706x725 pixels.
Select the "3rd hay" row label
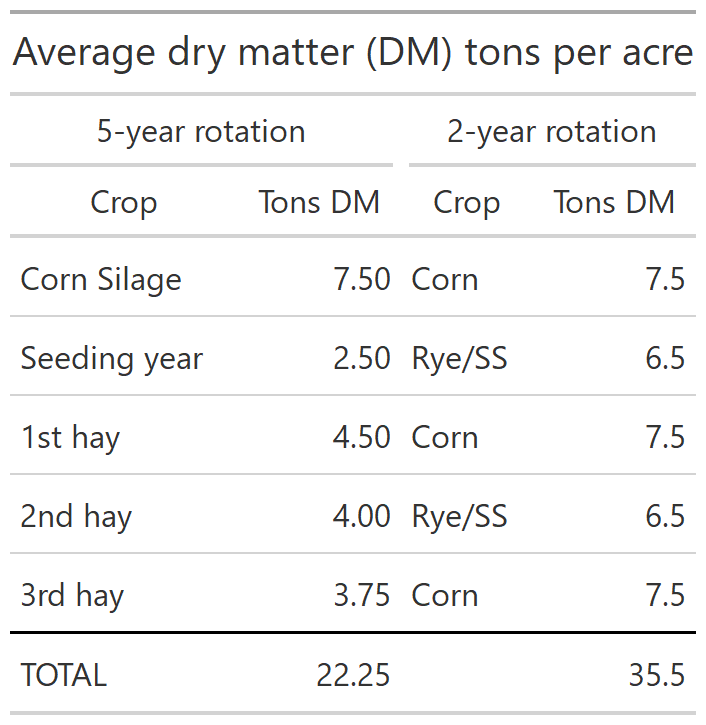coord(72,595)
